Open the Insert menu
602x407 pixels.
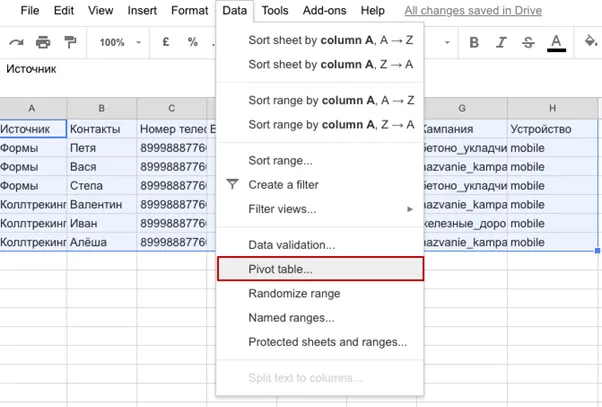point(142,10)
